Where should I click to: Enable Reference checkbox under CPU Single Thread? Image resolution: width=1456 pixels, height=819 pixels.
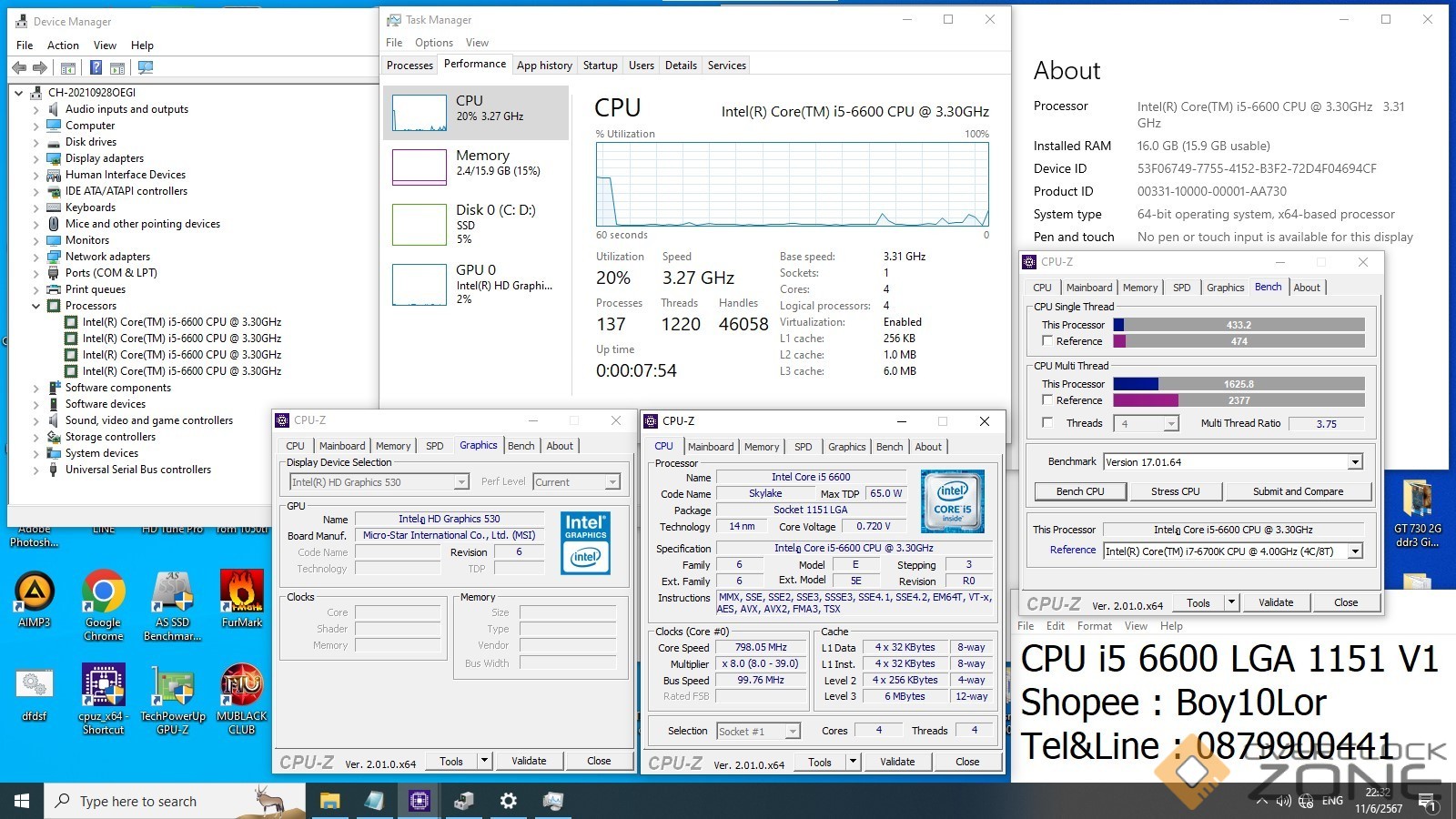tap(1048, 341)
